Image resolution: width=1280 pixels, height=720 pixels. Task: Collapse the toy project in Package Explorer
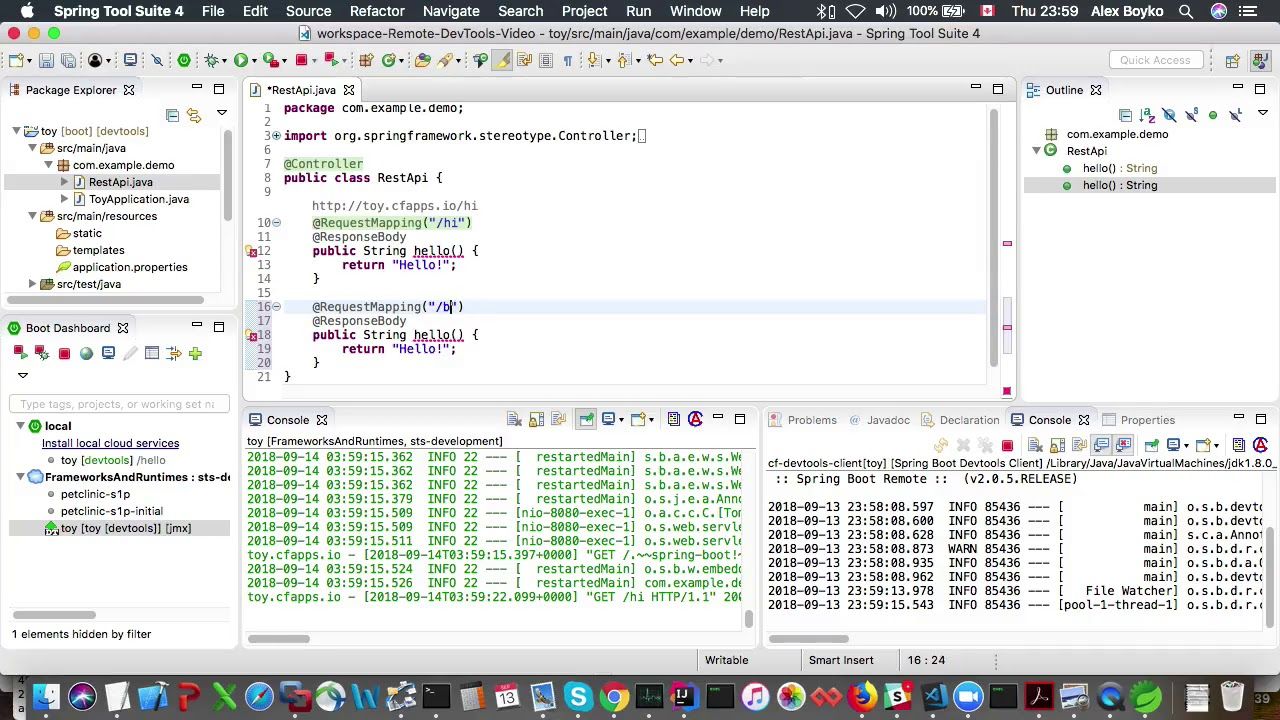click(17, 131)
